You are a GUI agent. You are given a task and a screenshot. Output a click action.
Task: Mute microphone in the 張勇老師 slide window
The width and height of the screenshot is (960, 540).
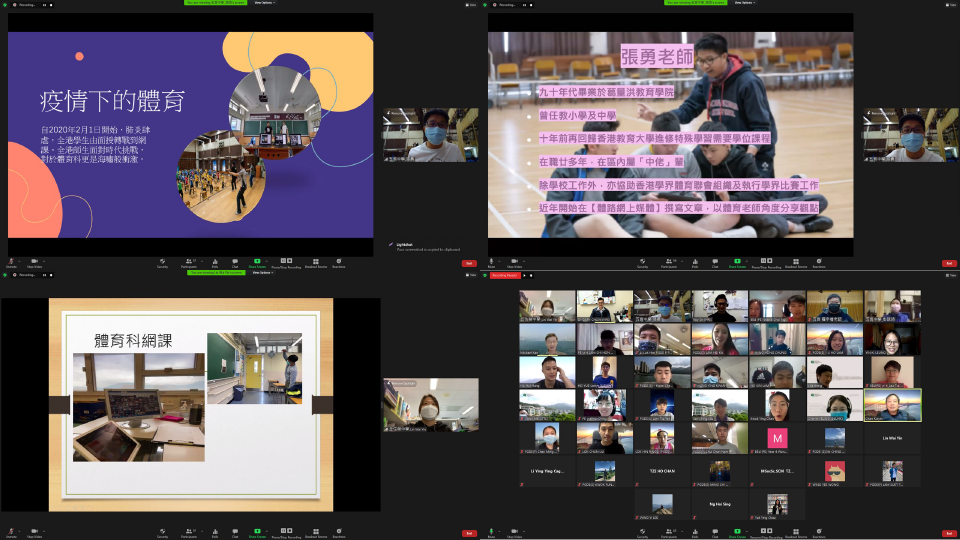[x=491, y=263]
